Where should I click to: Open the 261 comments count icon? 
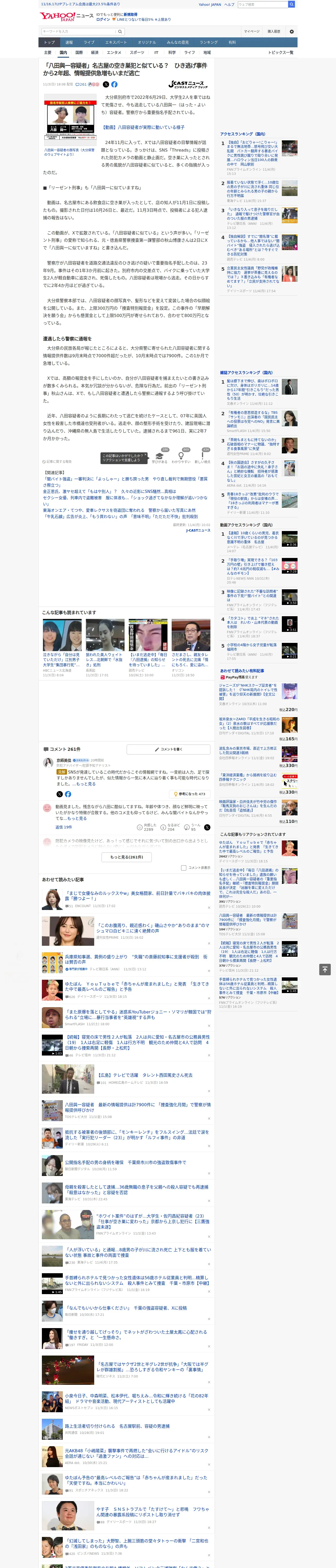82,85
